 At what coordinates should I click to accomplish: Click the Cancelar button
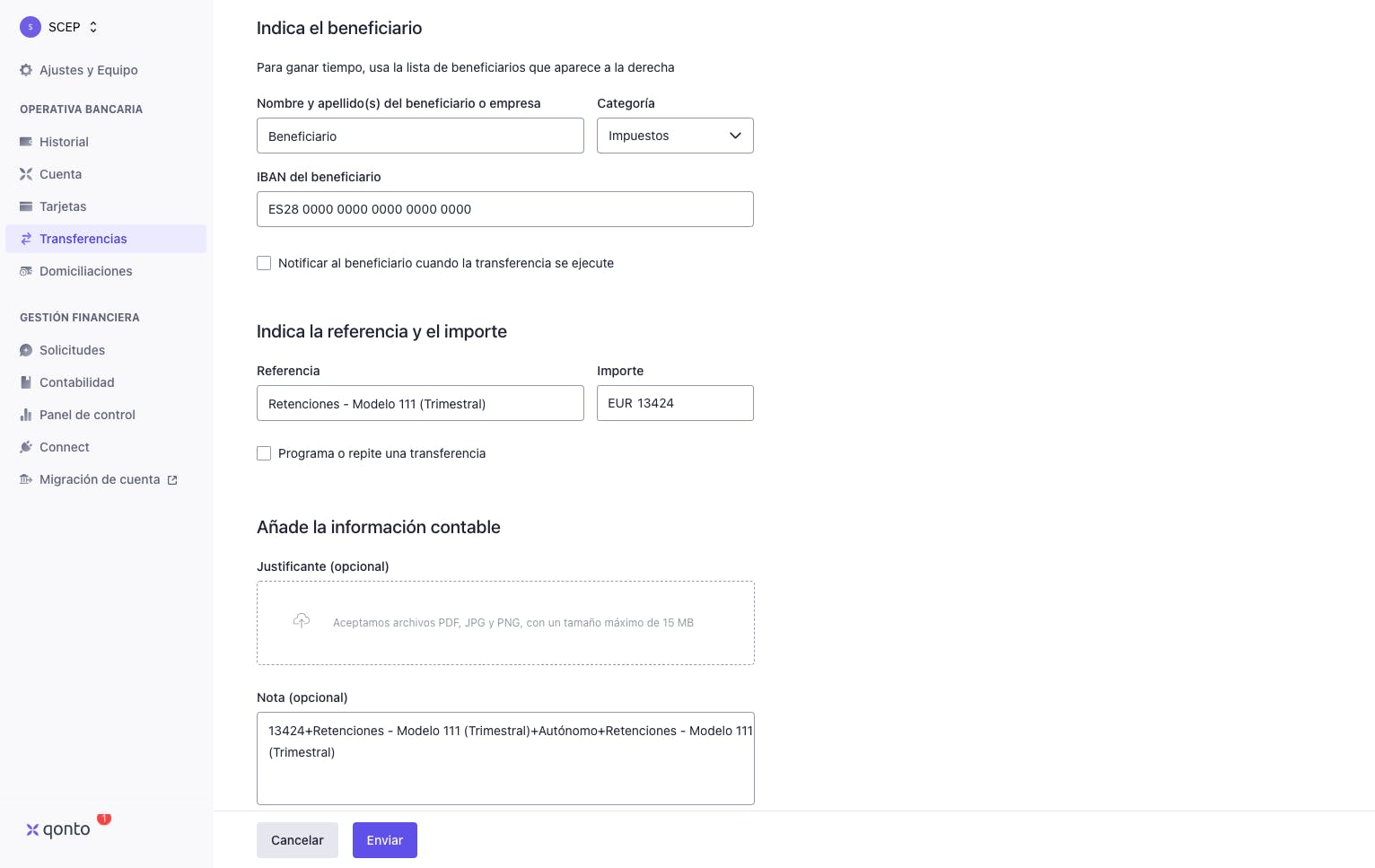297,840
